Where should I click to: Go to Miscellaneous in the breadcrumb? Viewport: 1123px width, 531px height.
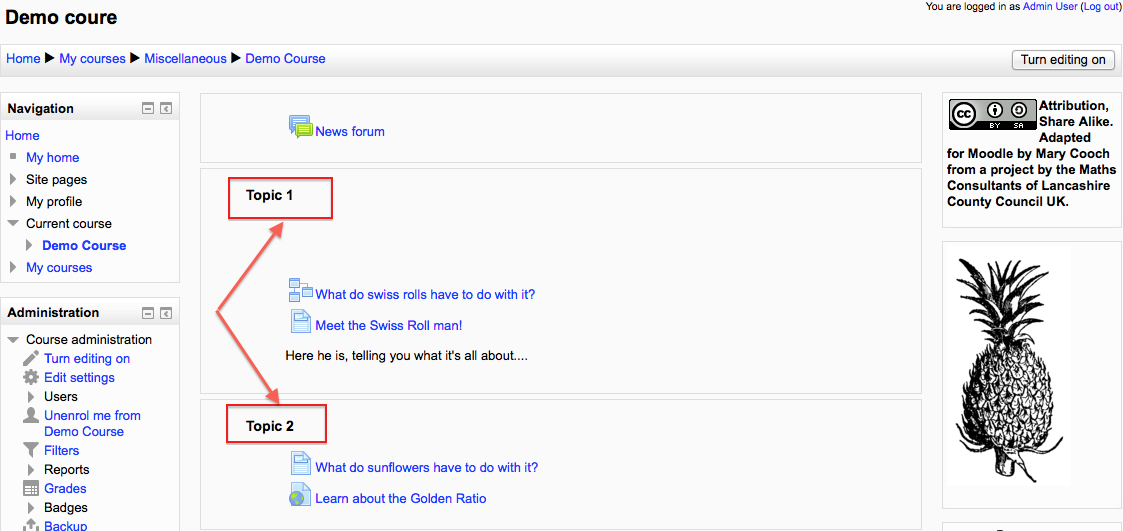click(185, 59)
